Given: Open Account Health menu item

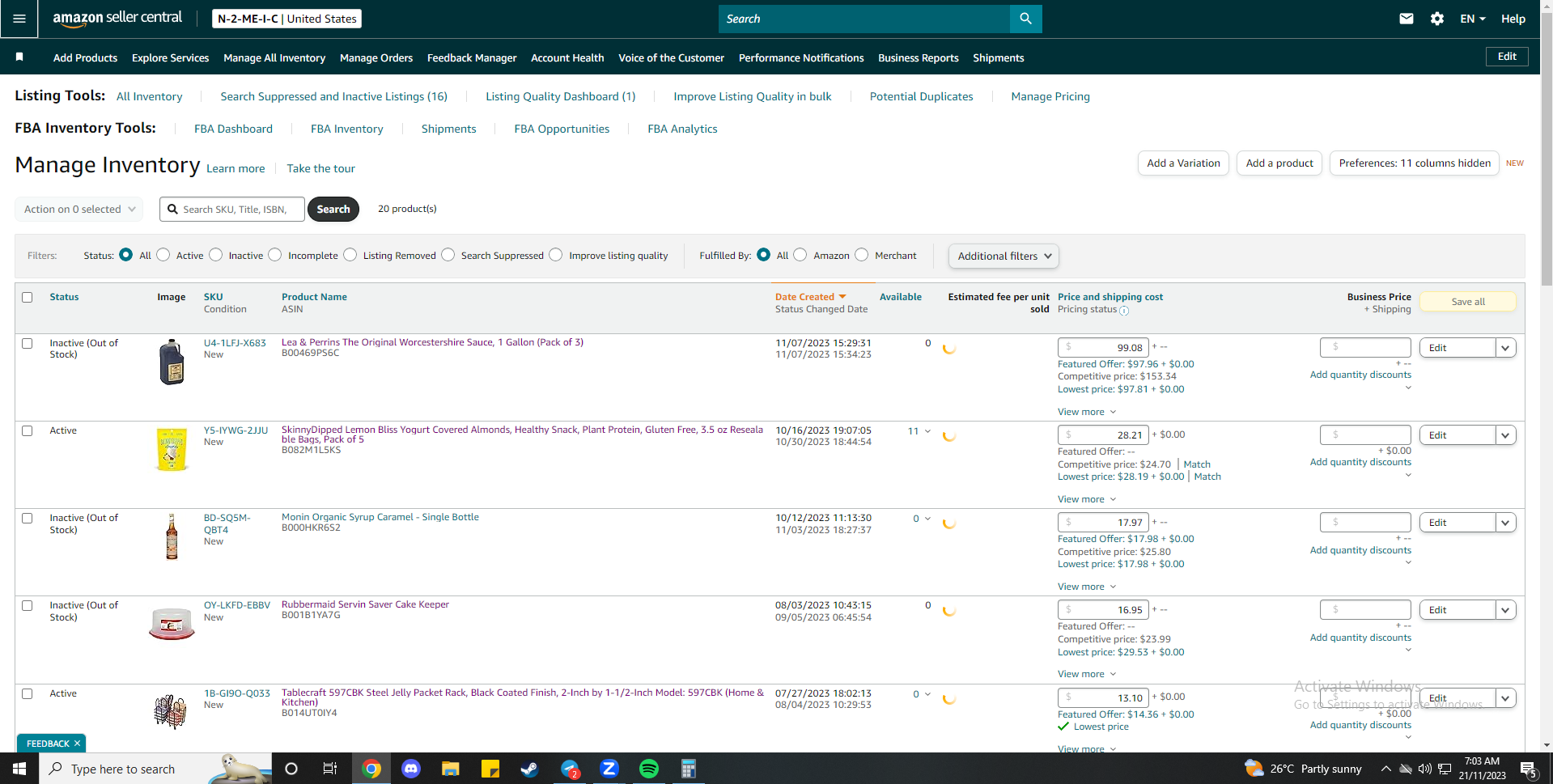Looking at the screenshot, I should (567, 57).
